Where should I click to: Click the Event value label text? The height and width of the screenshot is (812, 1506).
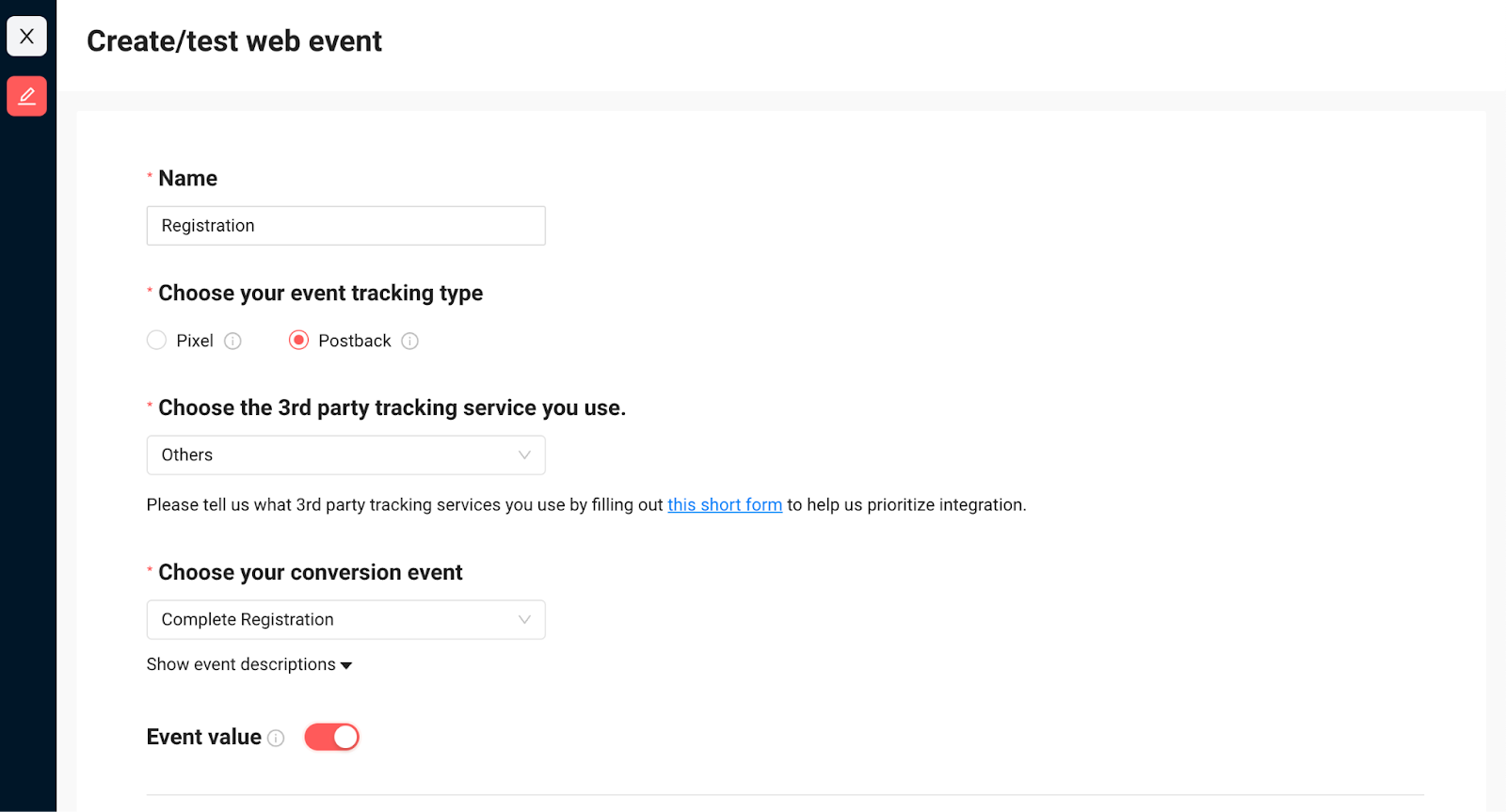[204, 738]
